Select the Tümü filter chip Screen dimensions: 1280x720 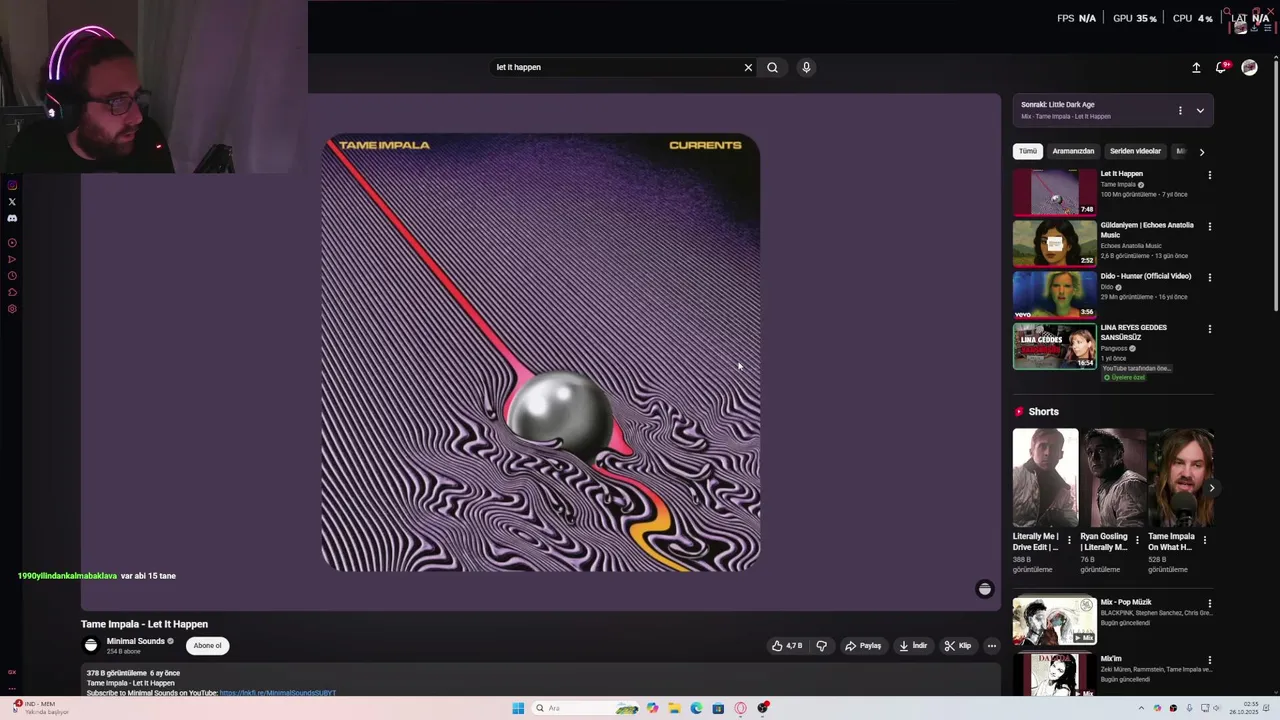pyautogui.click(x=1028, y=151)
